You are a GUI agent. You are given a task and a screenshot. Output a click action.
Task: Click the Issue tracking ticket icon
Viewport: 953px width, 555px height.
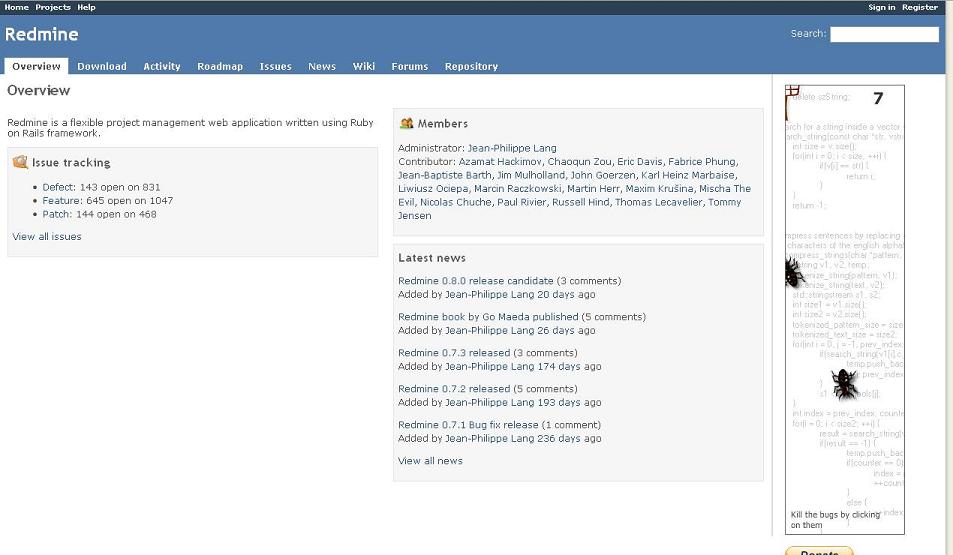pyautogui.click(x=20, y=162)
